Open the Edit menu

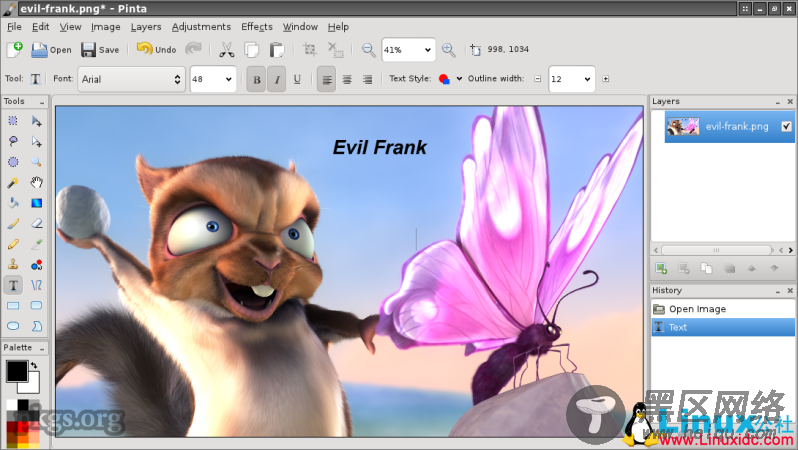40,27
